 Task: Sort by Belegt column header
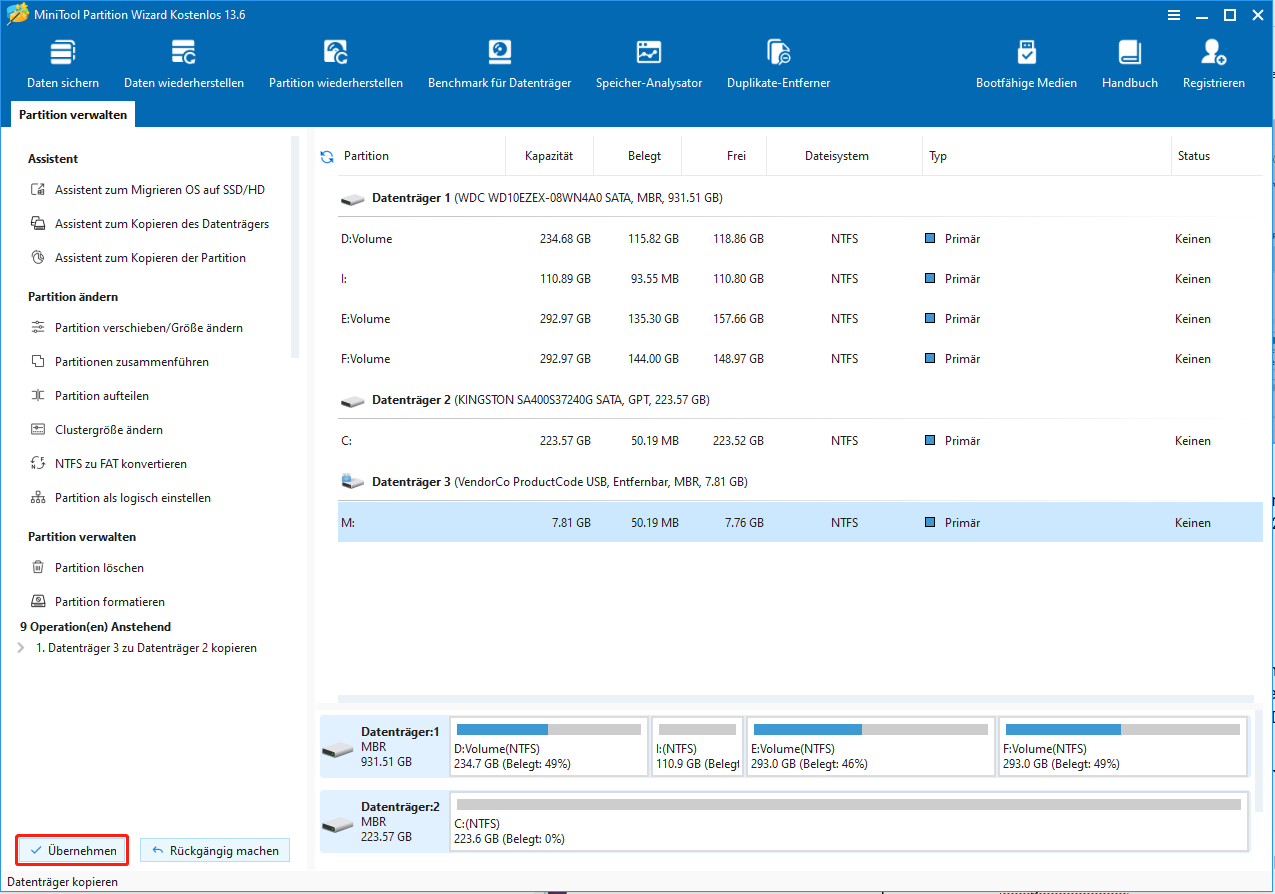point(644,156)
